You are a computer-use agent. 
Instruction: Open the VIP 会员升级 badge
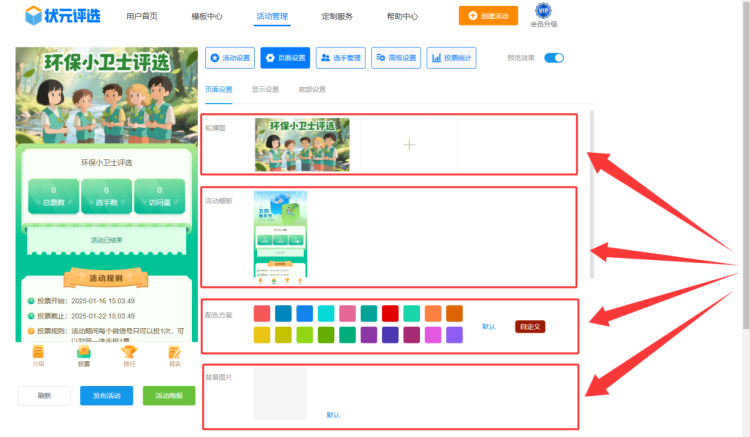coord(543,15)
